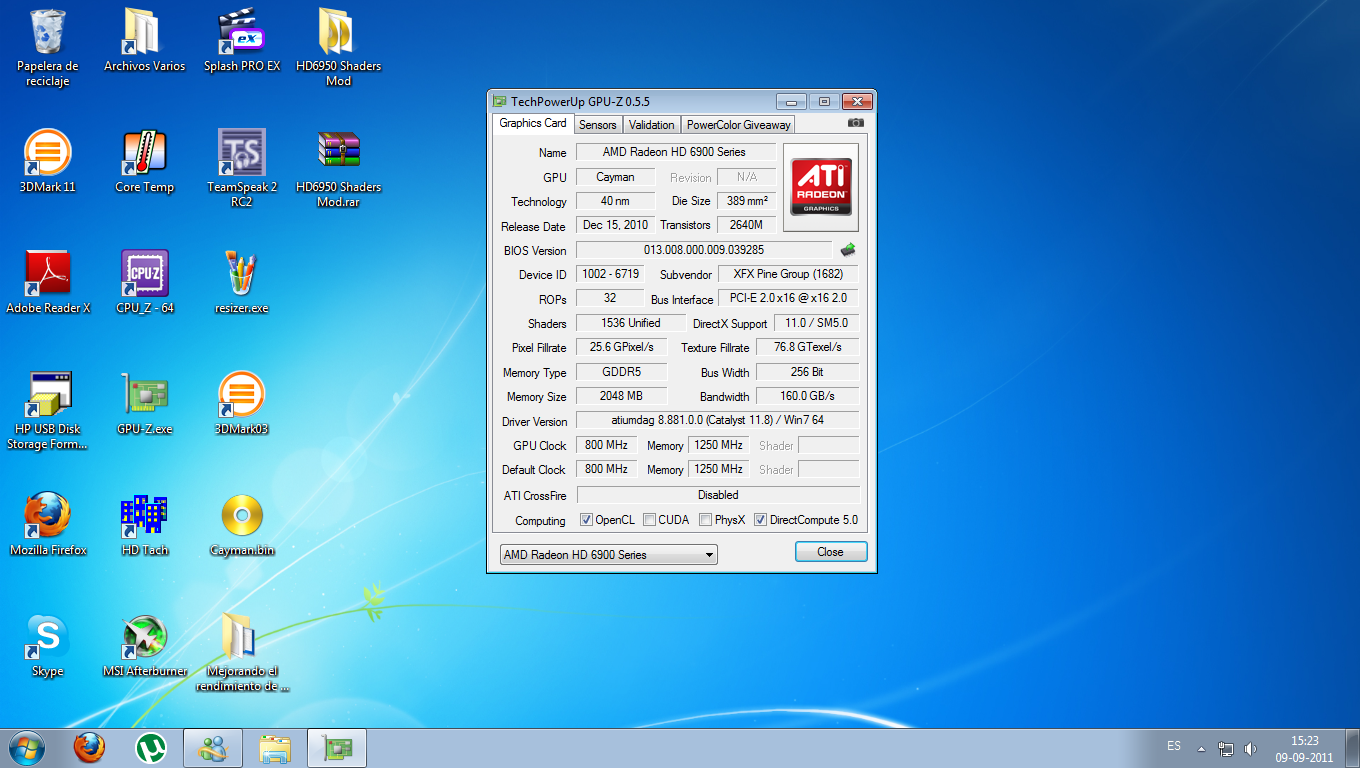Image resolution: width=1360 pixels, height=768 pixels.
Task: Launch the 3DMark 11 shortcut
Action: [48, 161]
